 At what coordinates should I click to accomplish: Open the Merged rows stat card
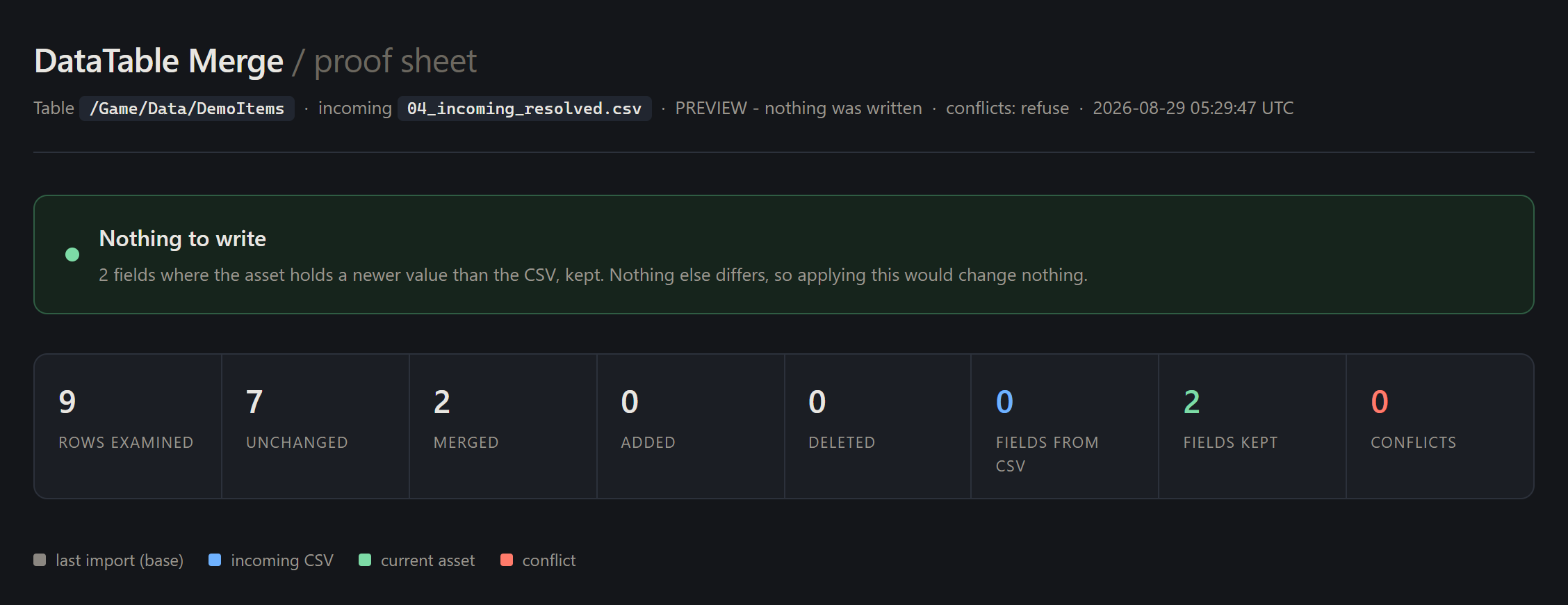503,426
